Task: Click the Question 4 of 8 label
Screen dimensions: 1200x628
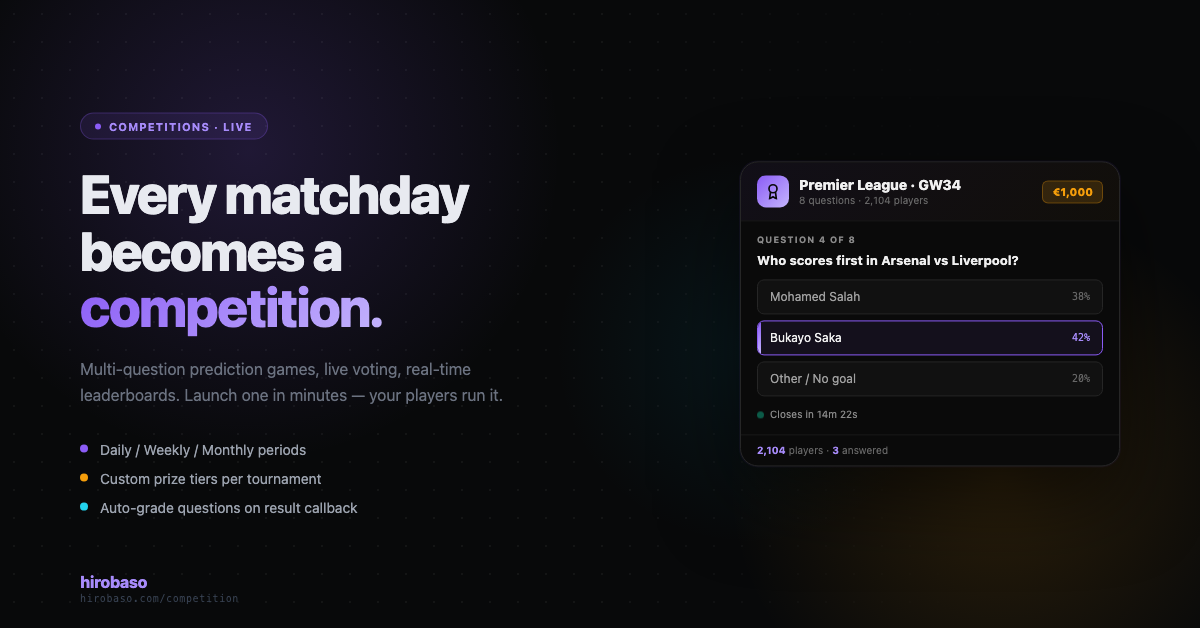Action: pyautogui.click(x=806, y=240)
